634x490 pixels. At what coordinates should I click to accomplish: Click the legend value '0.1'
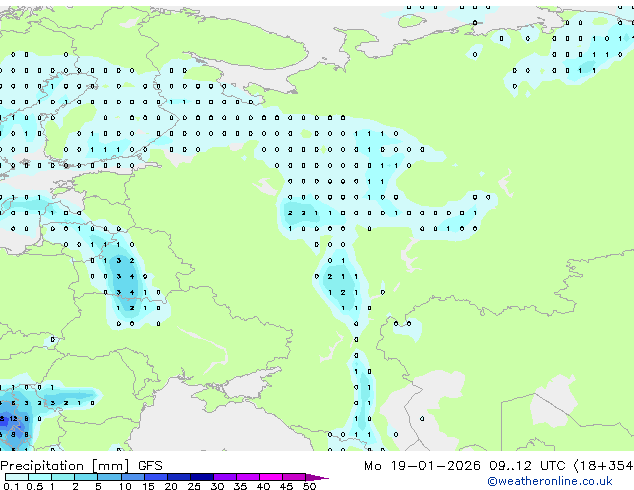tap(11, 486)
